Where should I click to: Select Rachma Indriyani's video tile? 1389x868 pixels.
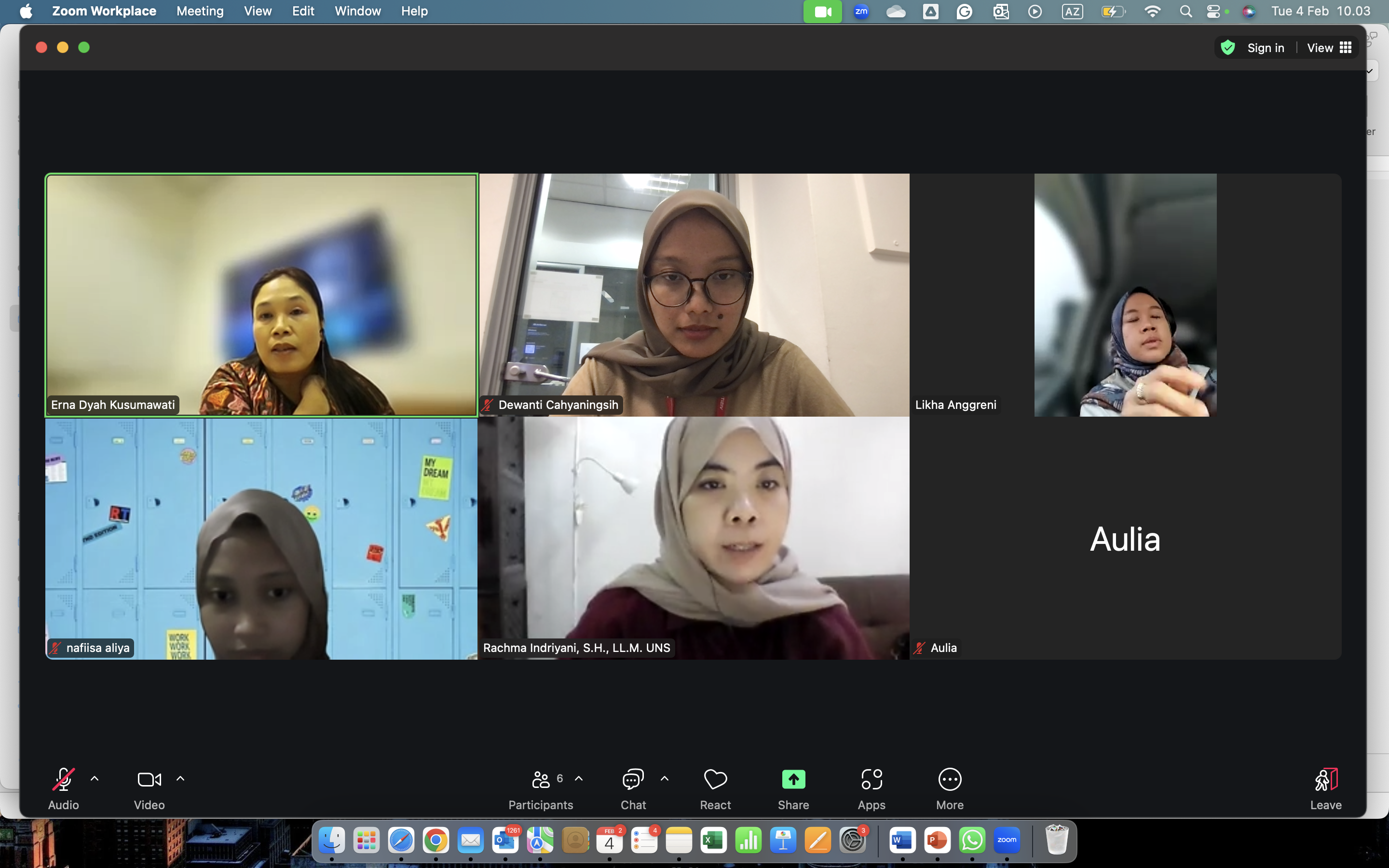pyautogui.click(x=694, y=538)
